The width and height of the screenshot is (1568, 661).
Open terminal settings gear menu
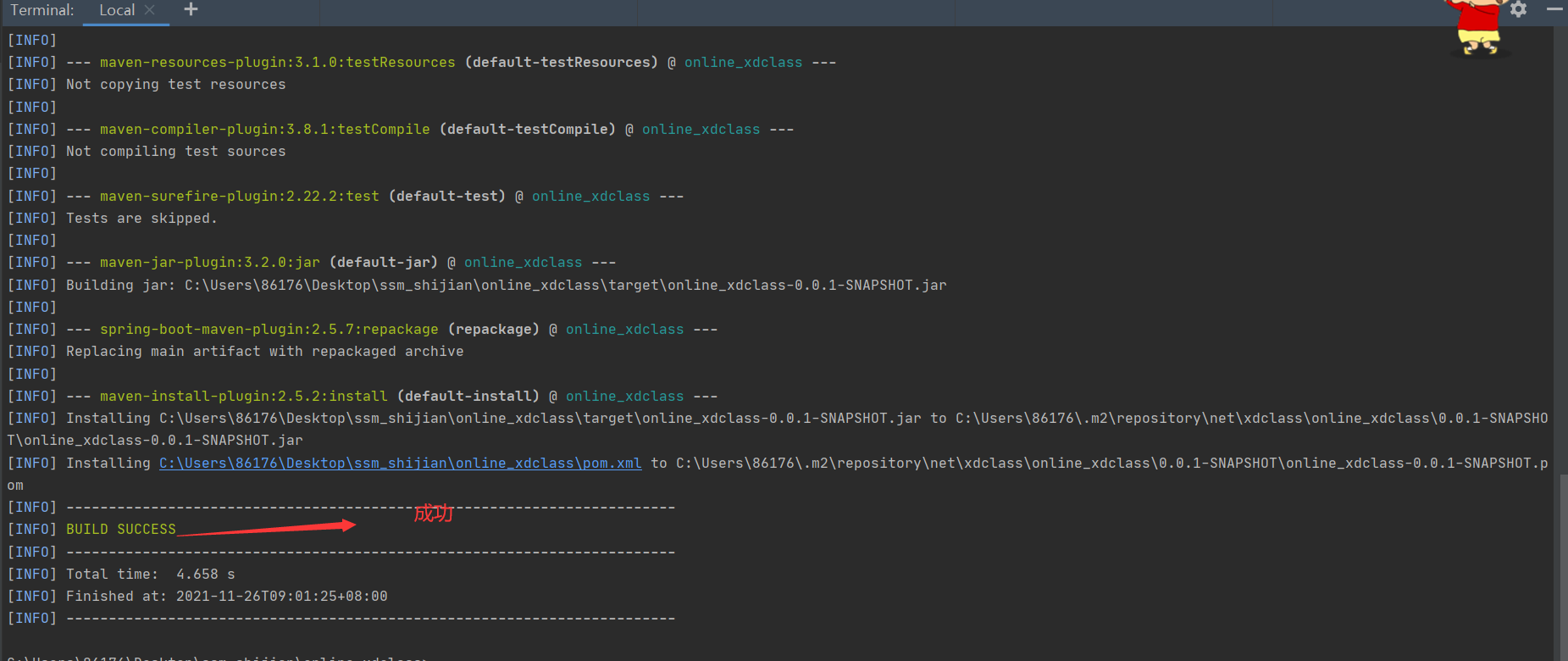(x=1519, y=9)
